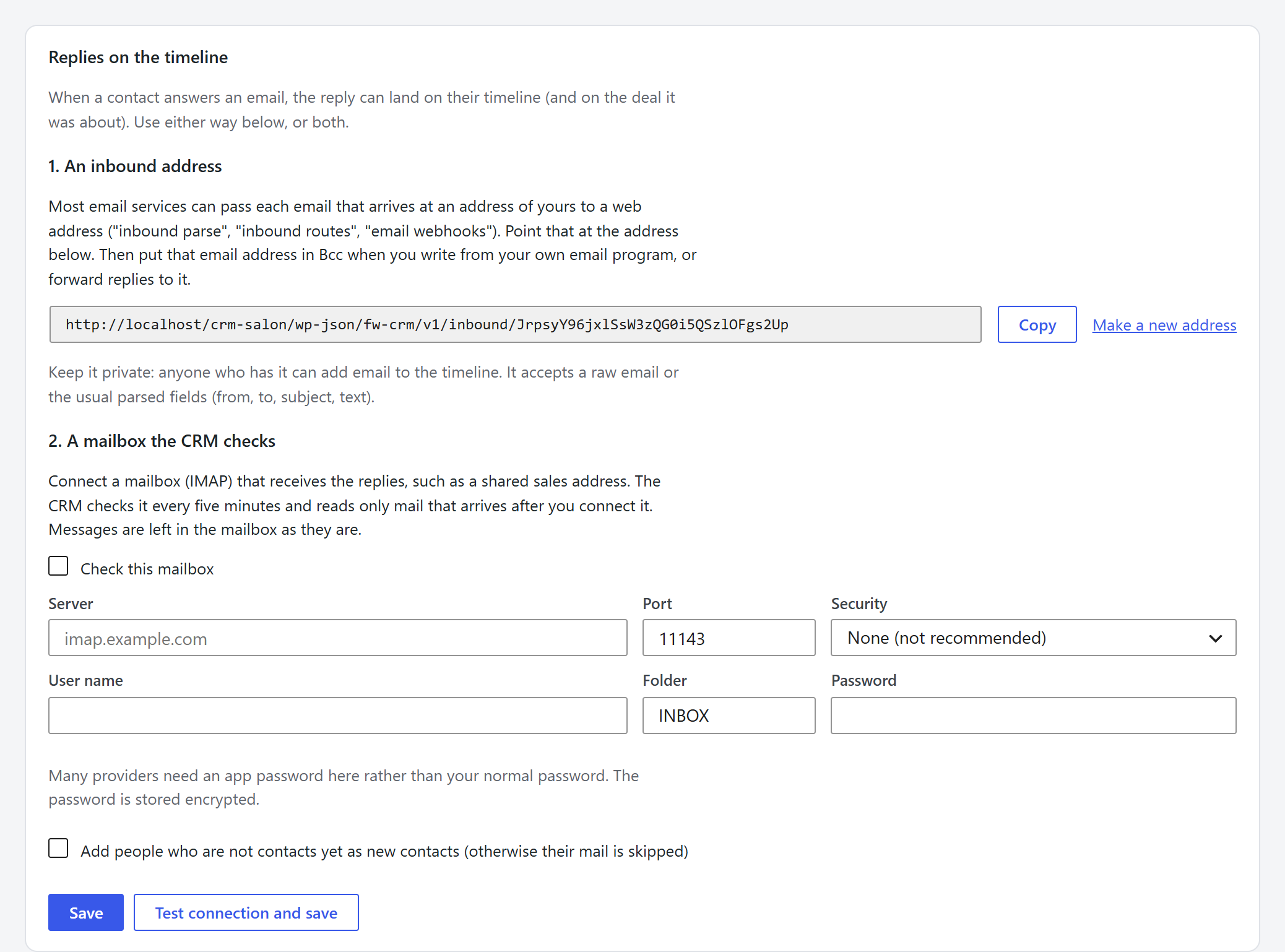This screenshot has width=1285, height=952.
Task: Focus the Server input field
Action: 338,638
